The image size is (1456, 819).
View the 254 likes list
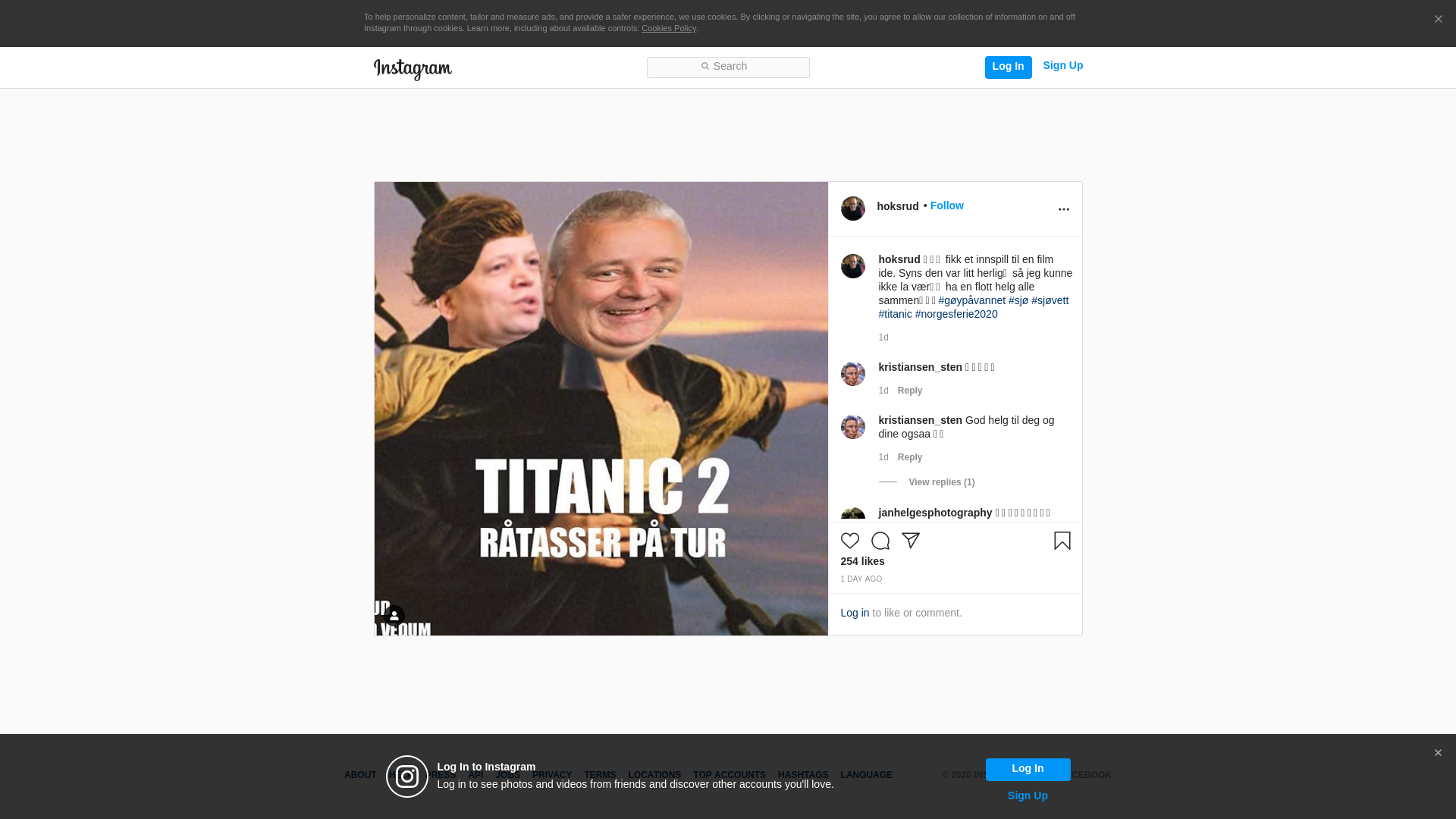tap(862, 561)
